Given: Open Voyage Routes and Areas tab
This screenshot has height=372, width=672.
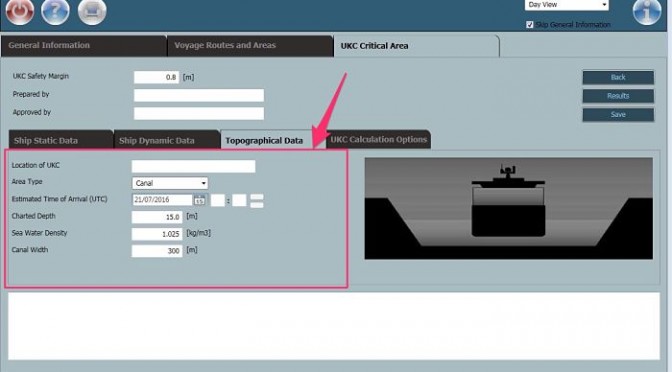Looking at the screenshot, I should tap(250, 46).
